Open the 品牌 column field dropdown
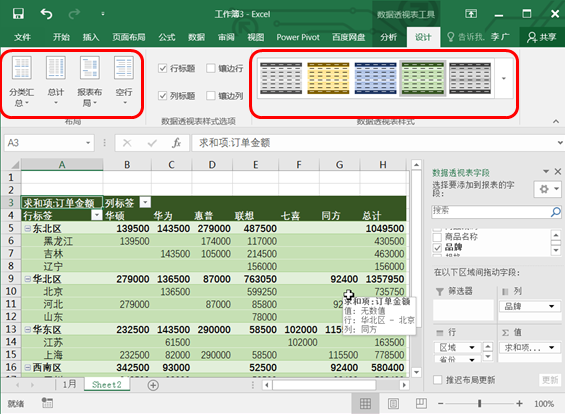Viewport: 565px width, 414px height. tap(551, 307)
